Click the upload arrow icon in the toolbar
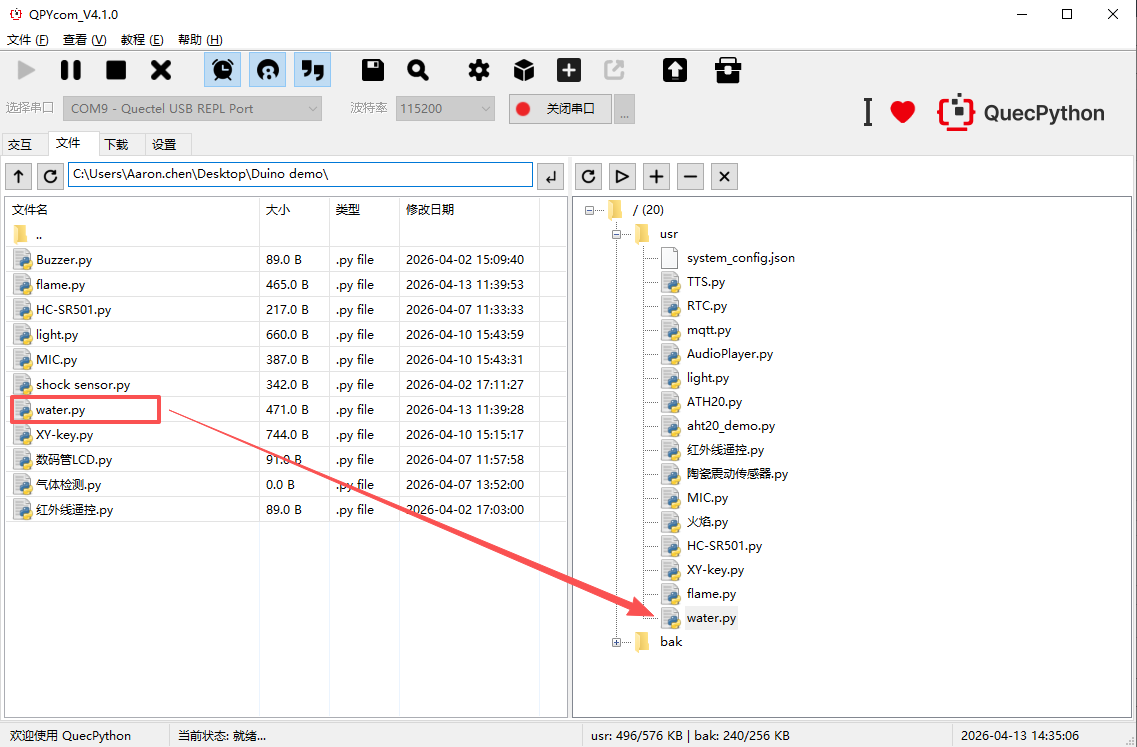Image resolution: width=1137 pixels, height=747 pixels. click(x=675, y=70)
